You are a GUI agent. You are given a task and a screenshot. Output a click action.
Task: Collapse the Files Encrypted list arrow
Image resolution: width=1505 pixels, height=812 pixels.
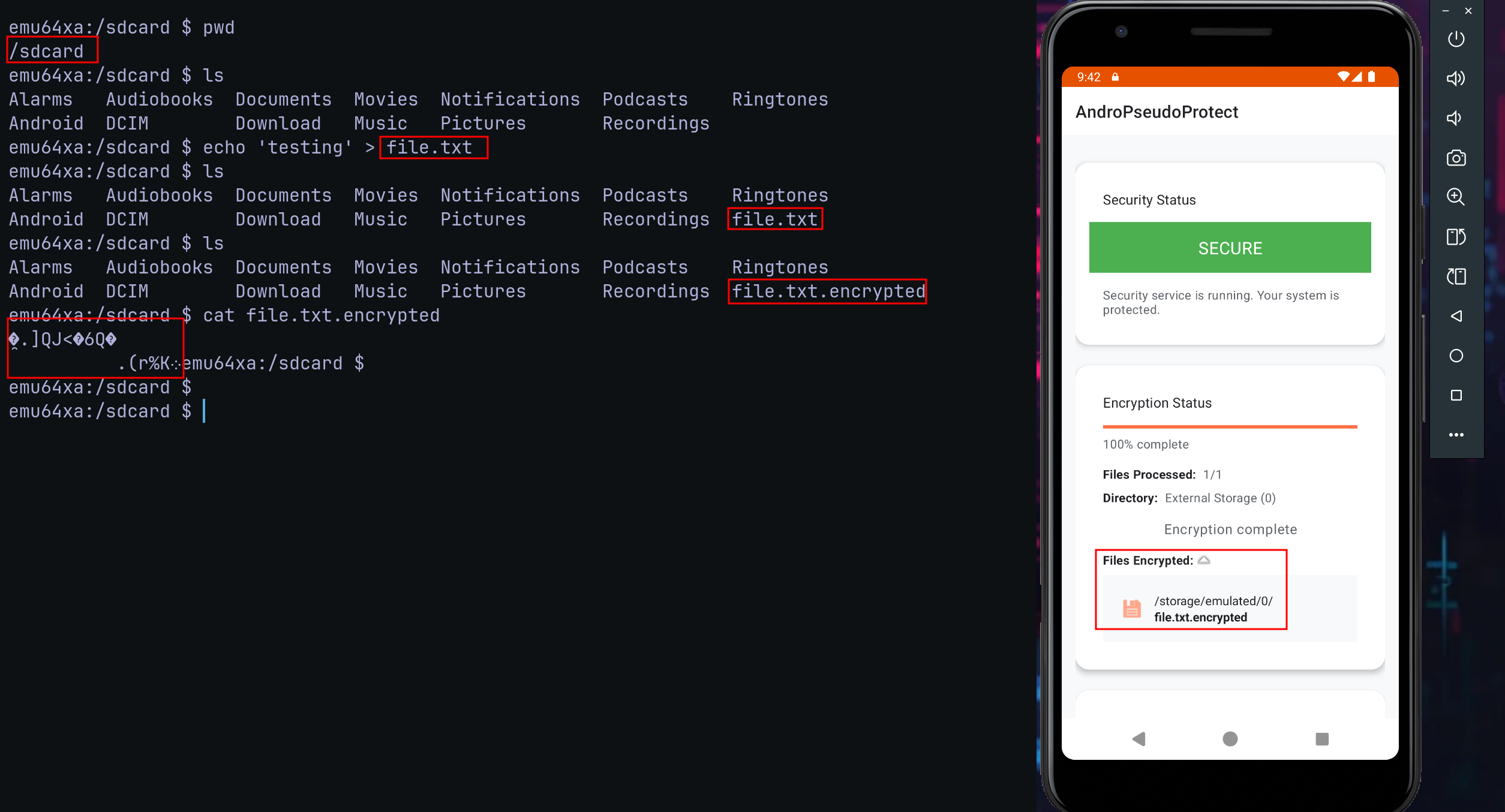1204,560
